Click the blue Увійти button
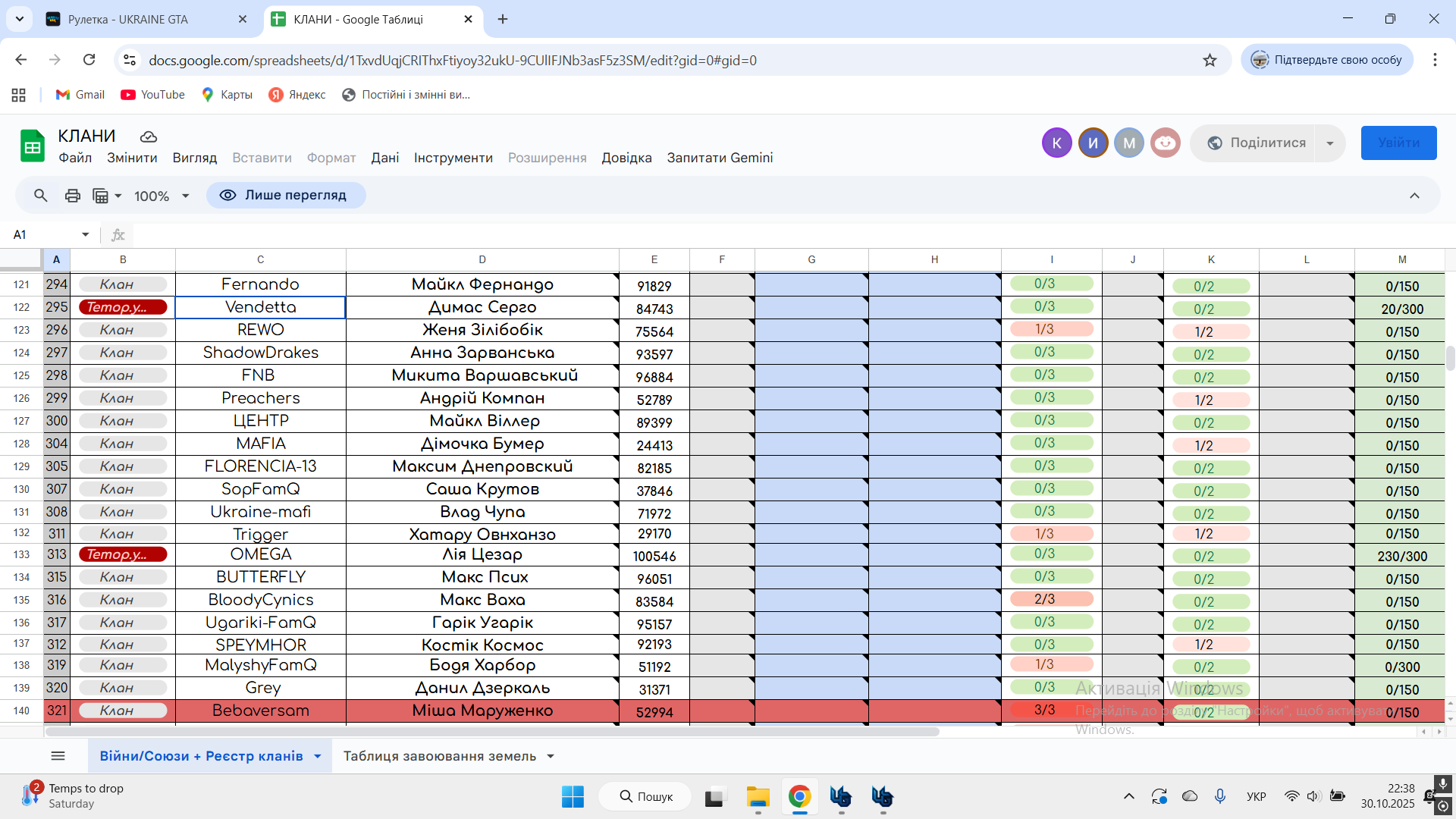 [x=1398, y=143]
